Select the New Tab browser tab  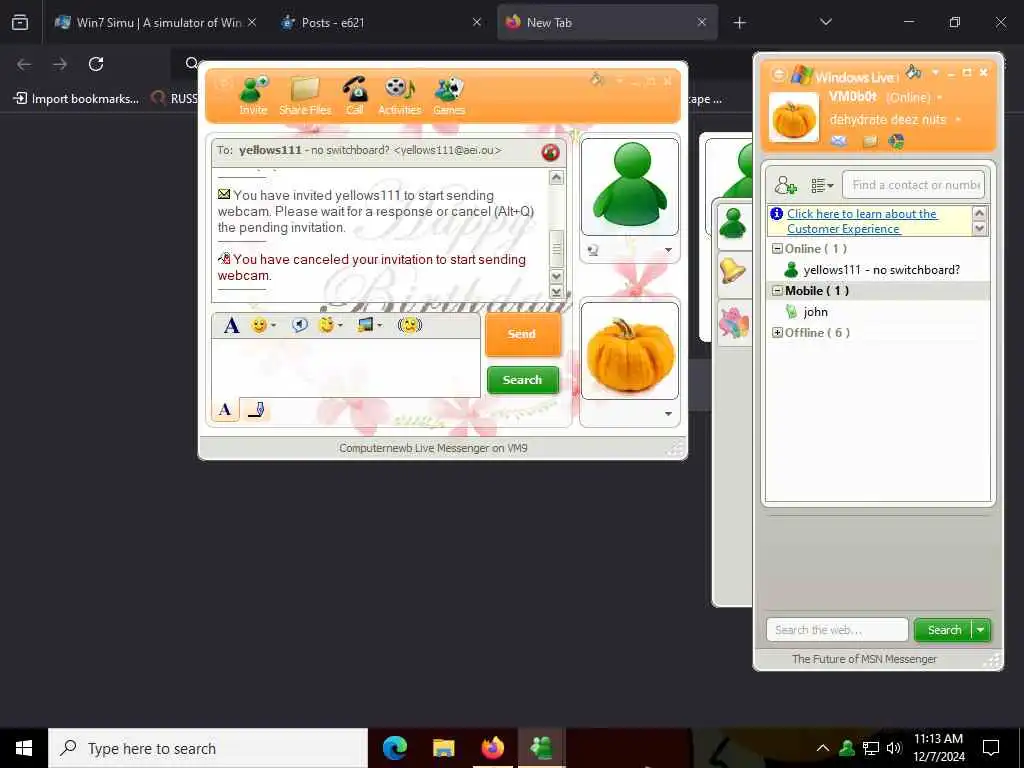pos(607,22)
